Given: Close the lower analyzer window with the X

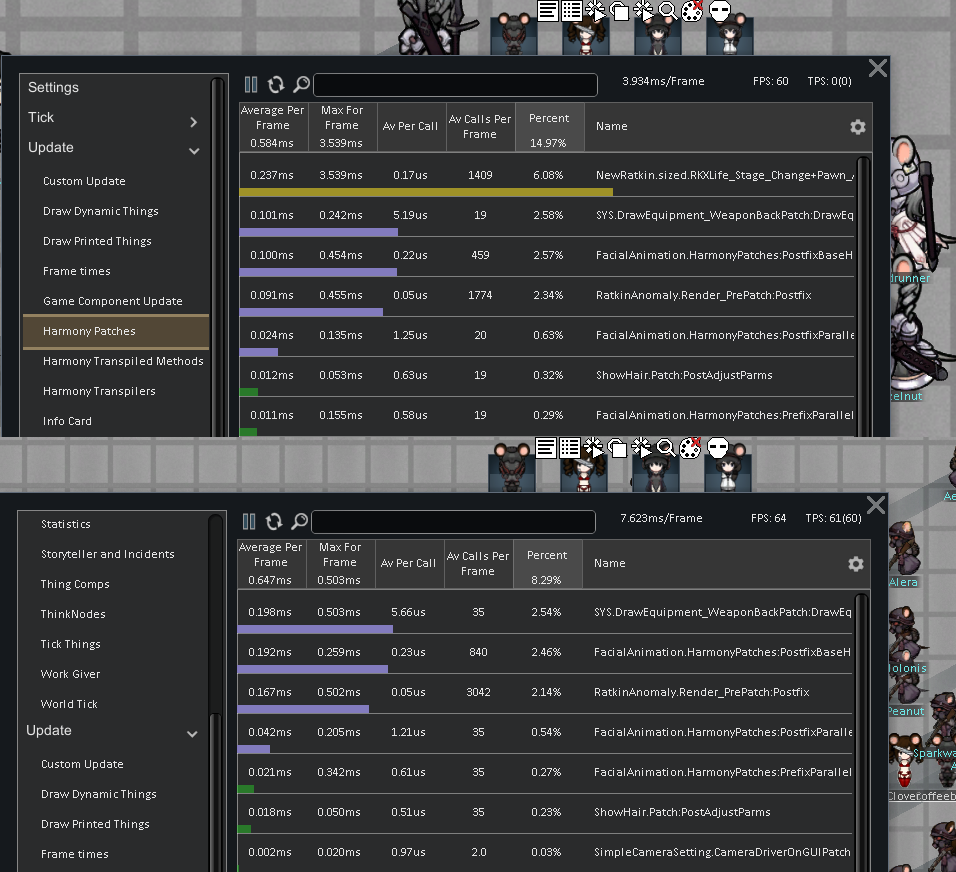Looking at the screenshot, I should pyautogui.click(x=876, y=505).
